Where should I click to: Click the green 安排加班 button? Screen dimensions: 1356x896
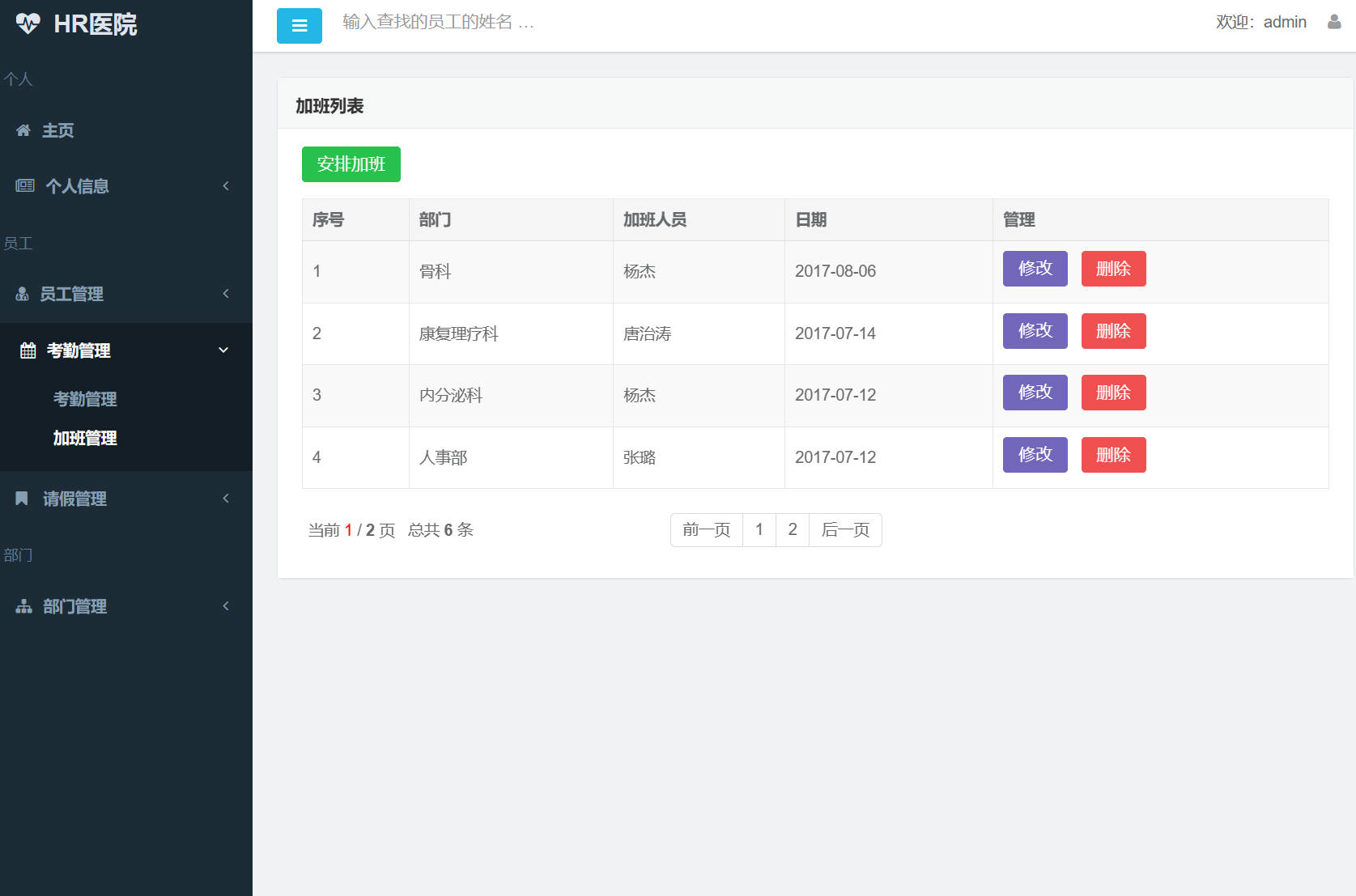(x=351, y=163)
